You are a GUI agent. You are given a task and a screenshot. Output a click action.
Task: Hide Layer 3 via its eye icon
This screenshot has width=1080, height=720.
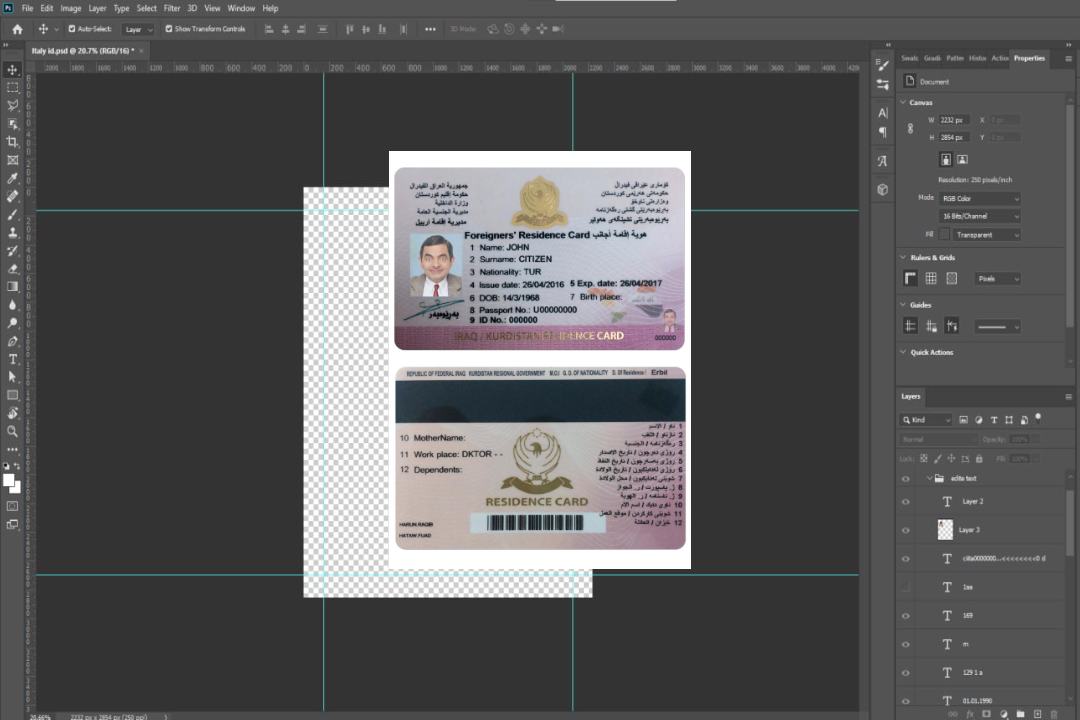(906, 530)
